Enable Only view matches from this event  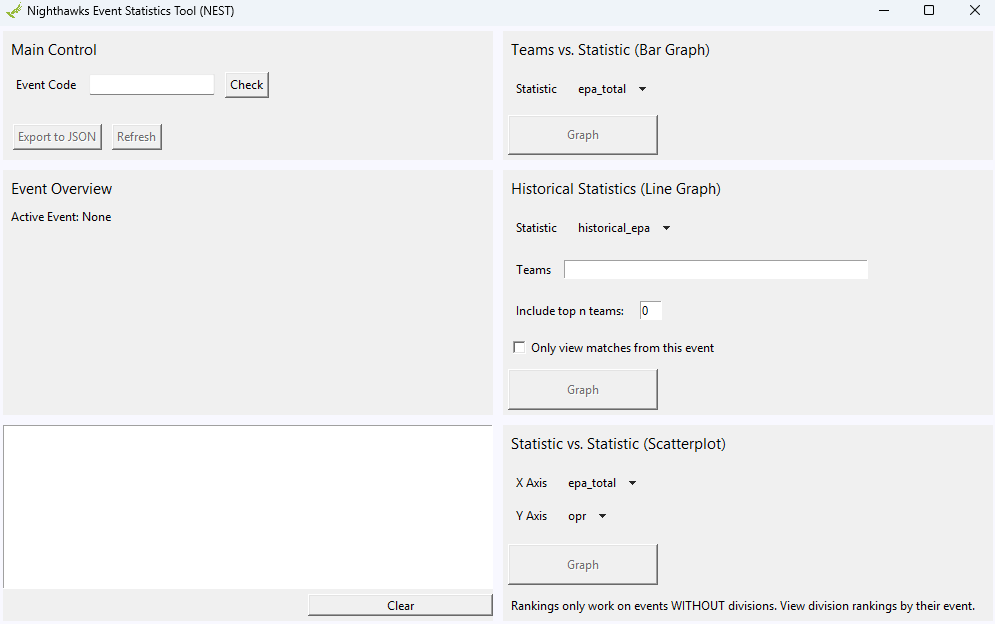[x=519, y=347]
